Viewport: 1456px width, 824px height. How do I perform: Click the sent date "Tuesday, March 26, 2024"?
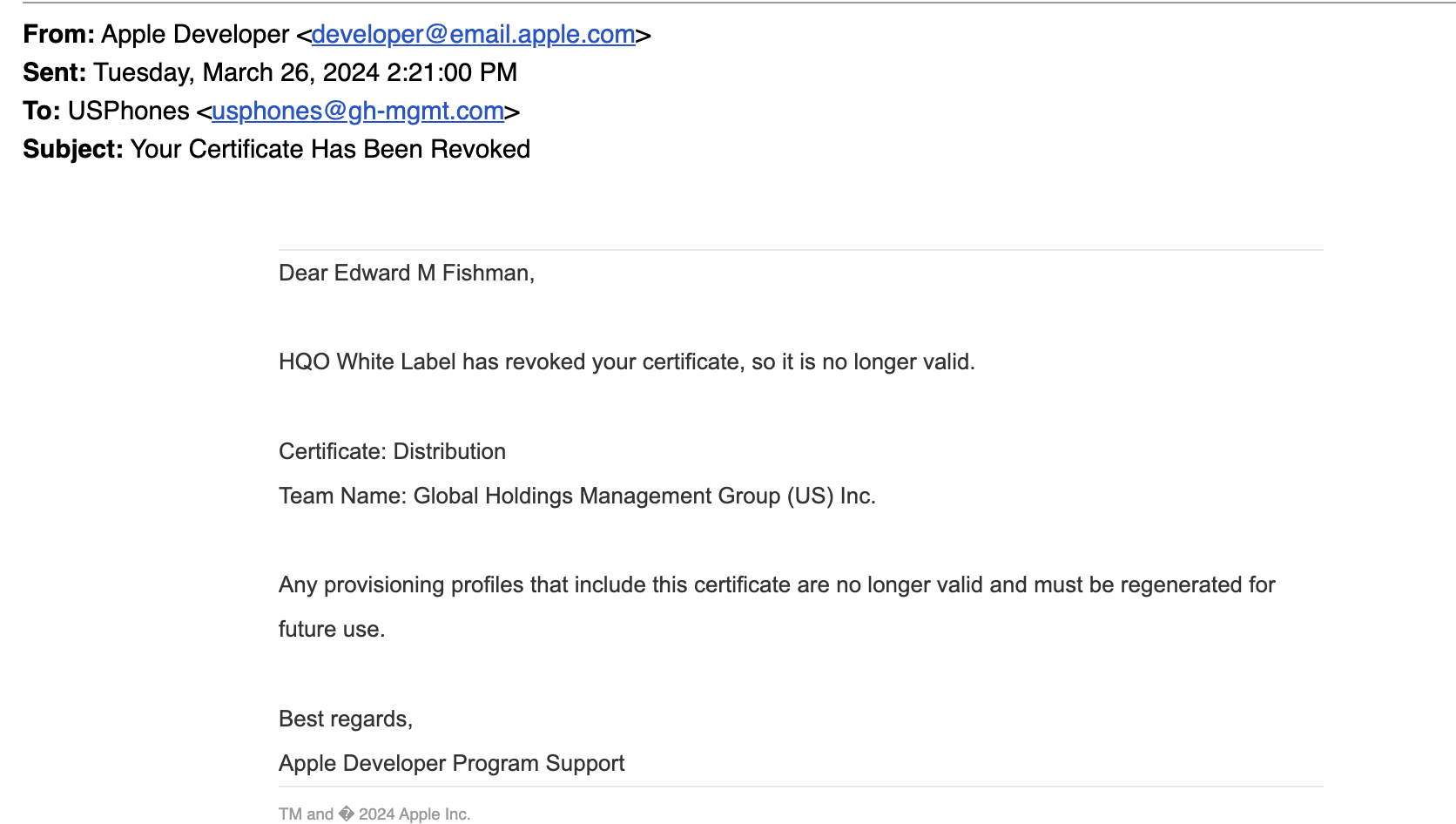point(236,73)
